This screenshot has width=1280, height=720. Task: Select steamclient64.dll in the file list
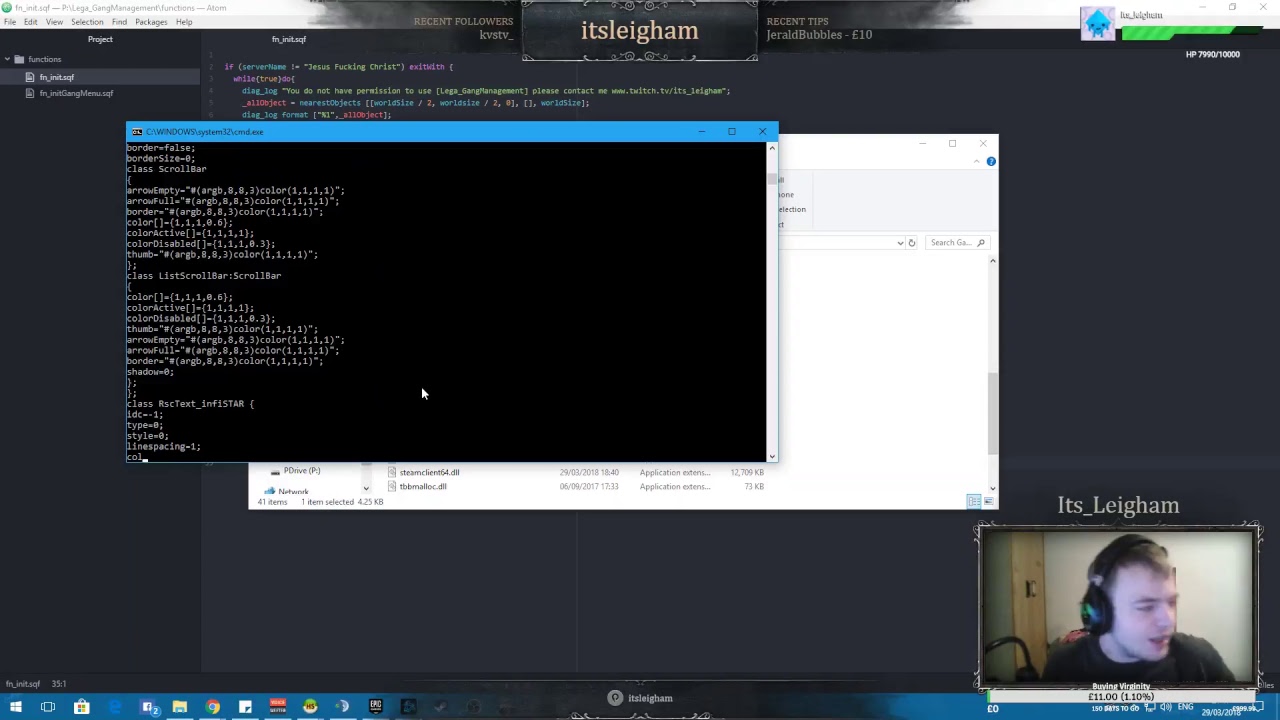429,472
